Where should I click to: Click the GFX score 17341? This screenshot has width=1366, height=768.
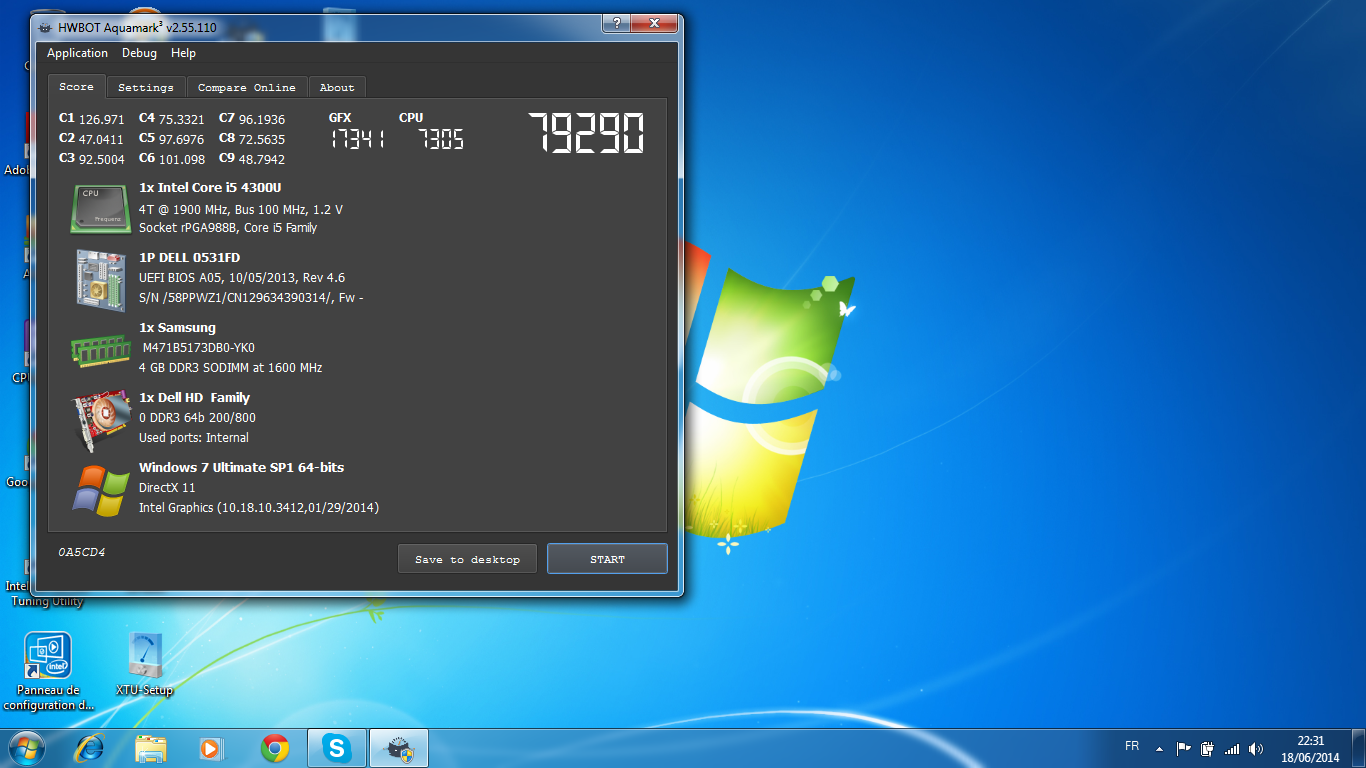[x=357, y=139]
